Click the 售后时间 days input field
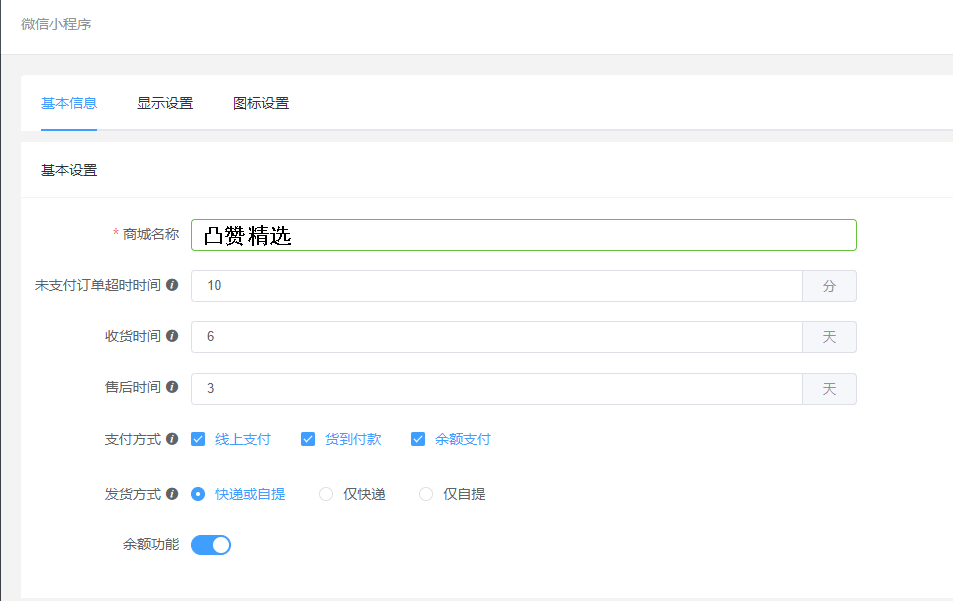 497,388
